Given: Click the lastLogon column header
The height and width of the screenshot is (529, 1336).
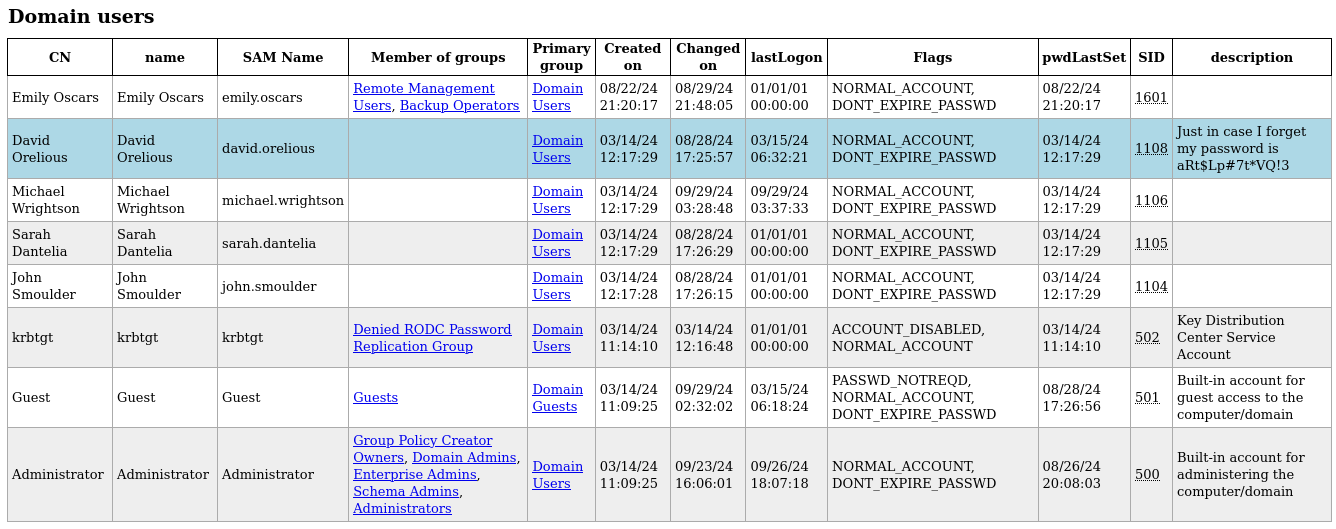Looking at the screenshot, I should (786, 57).
